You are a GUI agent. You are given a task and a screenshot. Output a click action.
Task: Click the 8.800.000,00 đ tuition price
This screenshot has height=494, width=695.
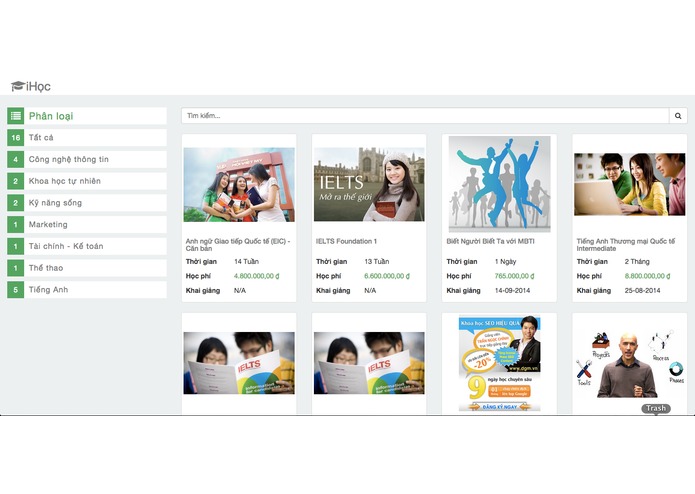coord(648,276)
